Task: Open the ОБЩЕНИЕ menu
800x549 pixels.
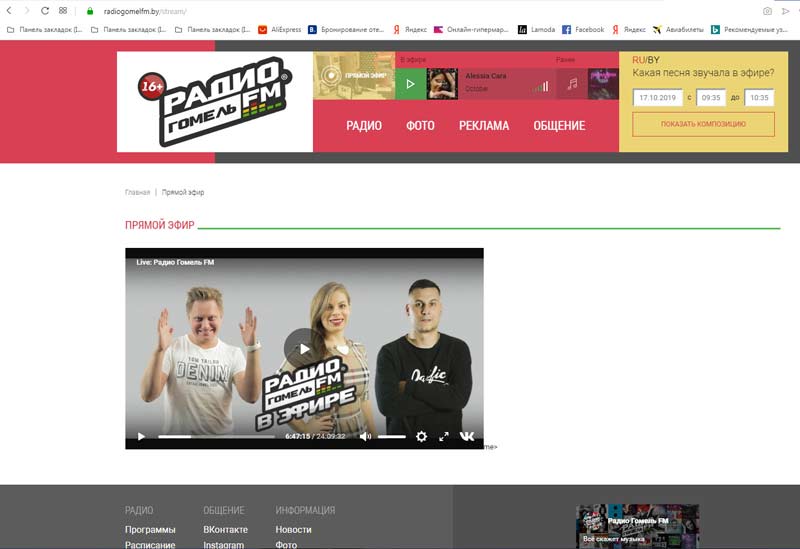Action: pos(559,126)
